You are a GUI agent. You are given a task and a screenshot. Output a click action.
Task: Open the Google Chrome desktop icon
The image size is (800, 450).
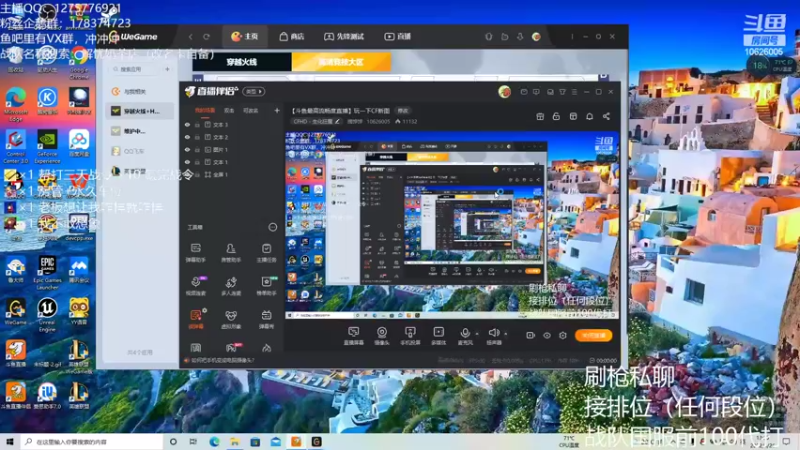click(79, 61)
